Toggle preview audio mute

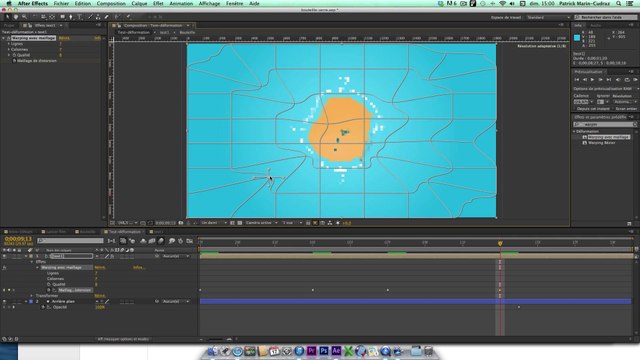coord(618,80)
